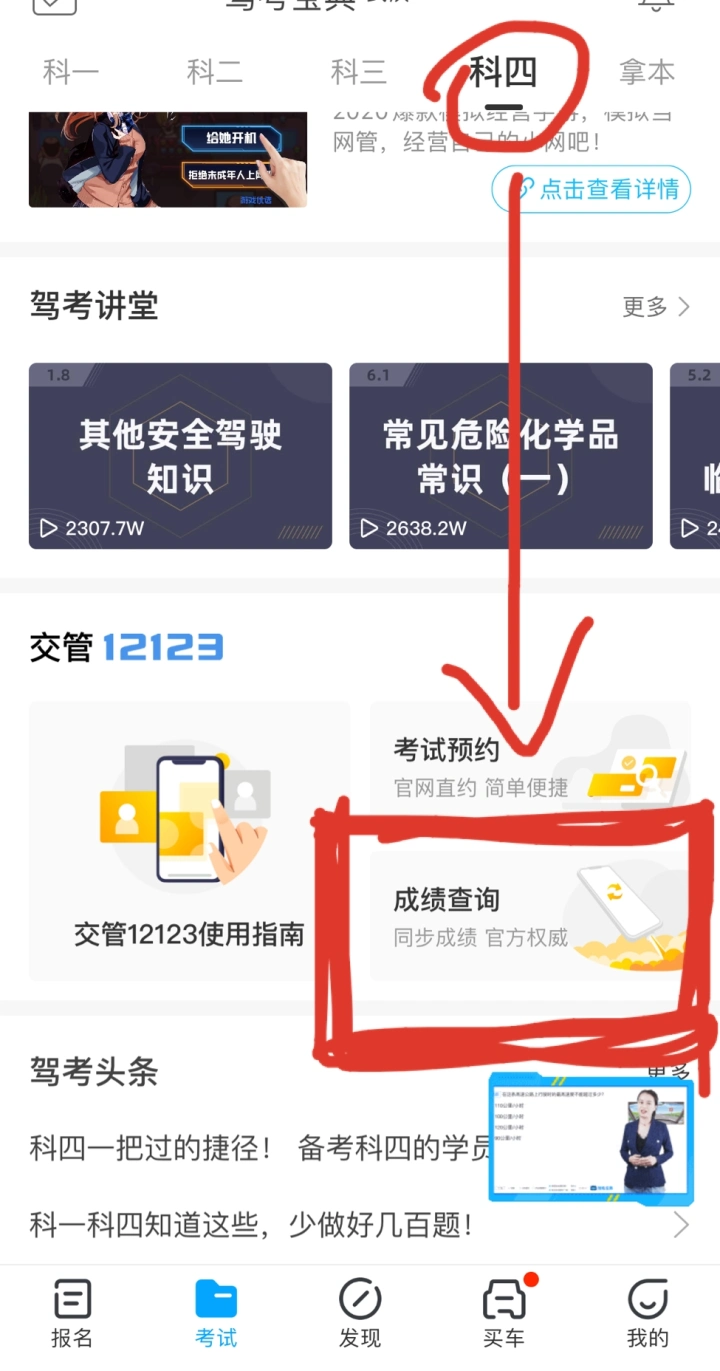Play the 其他安全驾驶知识 video

point(180,456)
